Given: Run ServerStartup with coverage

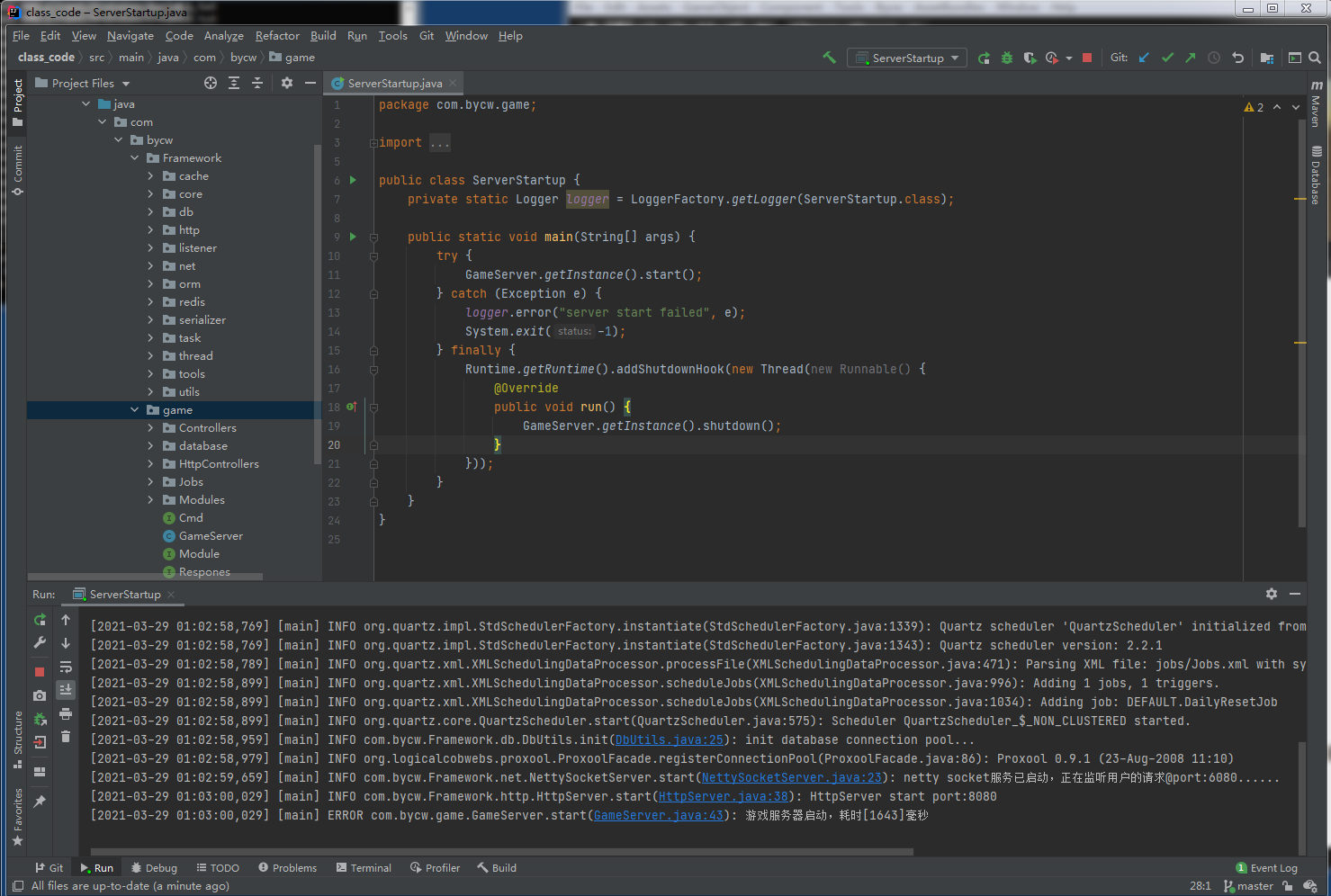Looking at the screenshot, I should [x=1030, y=58].
